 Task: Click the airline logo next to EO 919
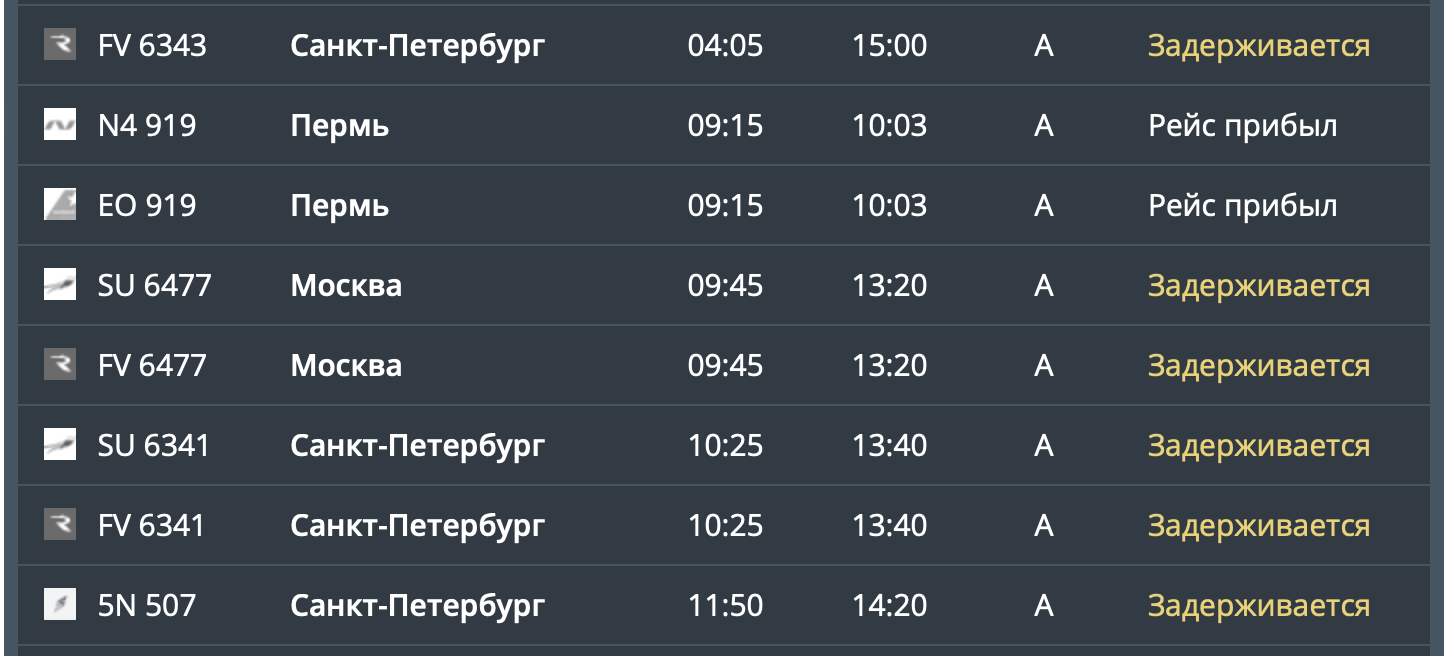click(x=60, y=205)
